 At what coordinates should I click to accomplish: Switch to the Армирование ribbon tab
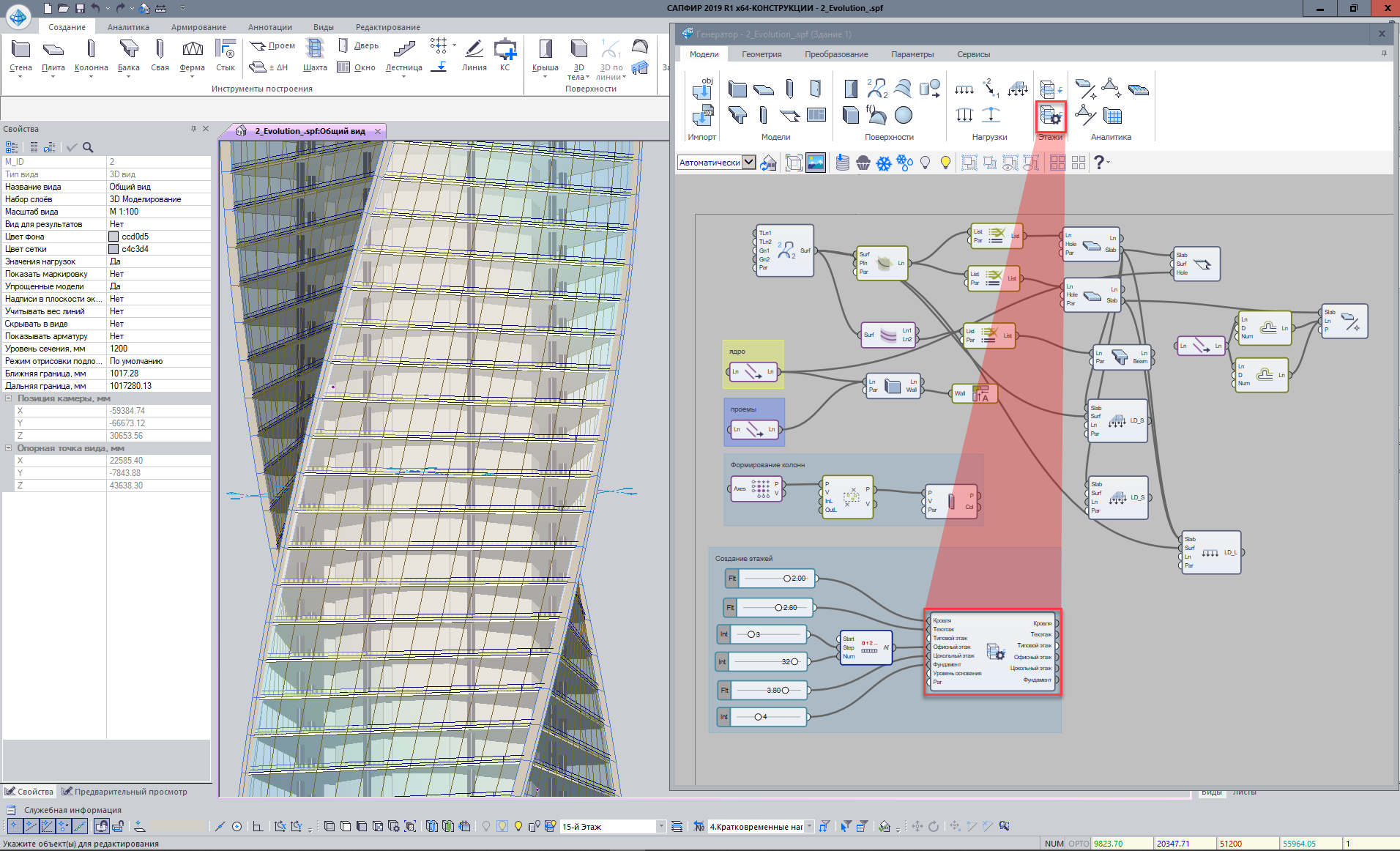[x=198, y=27]
